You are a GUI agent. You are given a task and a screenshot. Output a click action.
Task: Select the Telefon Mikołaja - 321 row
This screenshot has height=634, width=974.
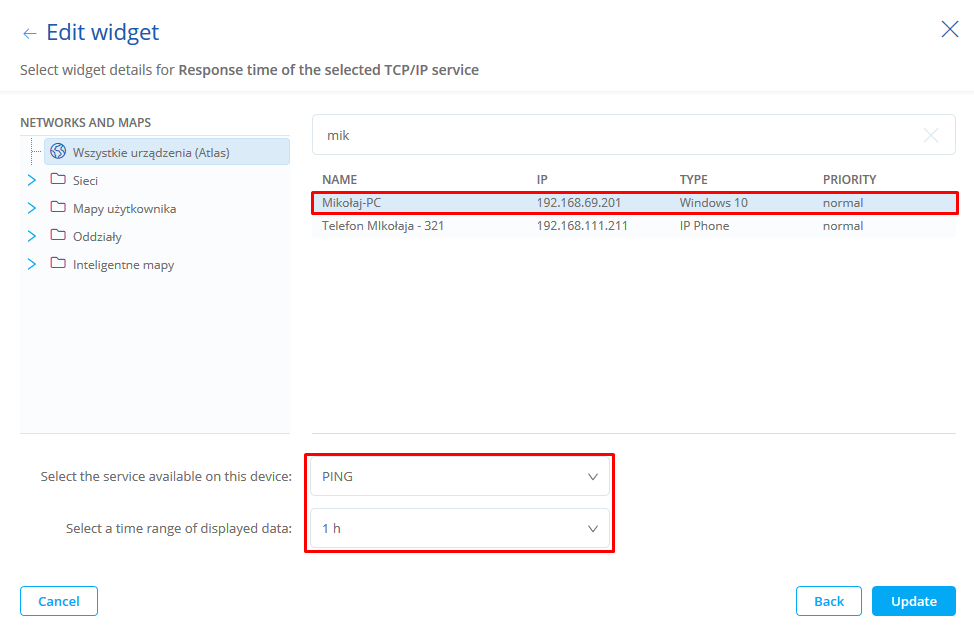634,226
